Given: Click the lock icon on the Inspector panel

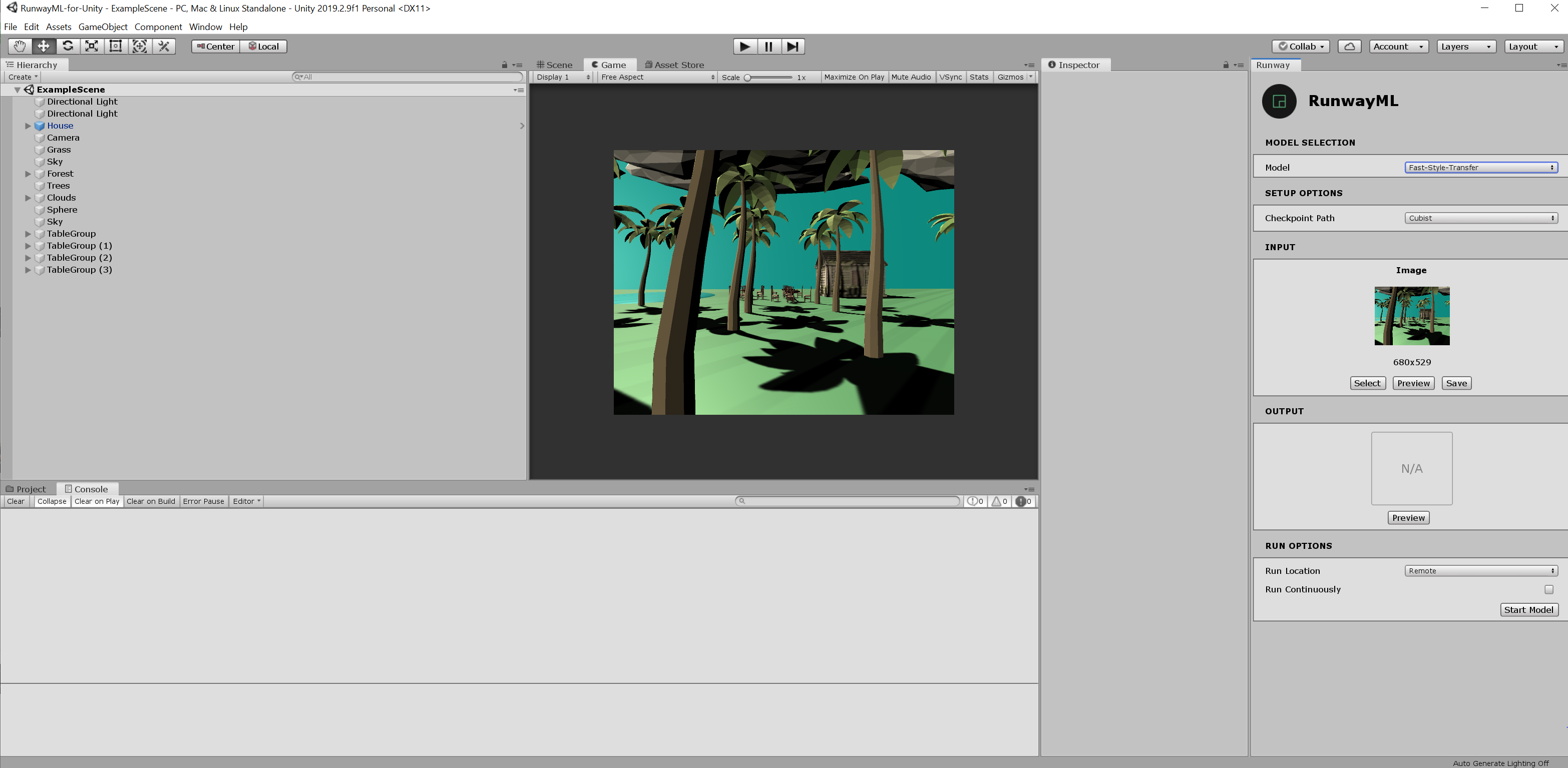Looking at the screenshot, I should [x=1225, y=65].
